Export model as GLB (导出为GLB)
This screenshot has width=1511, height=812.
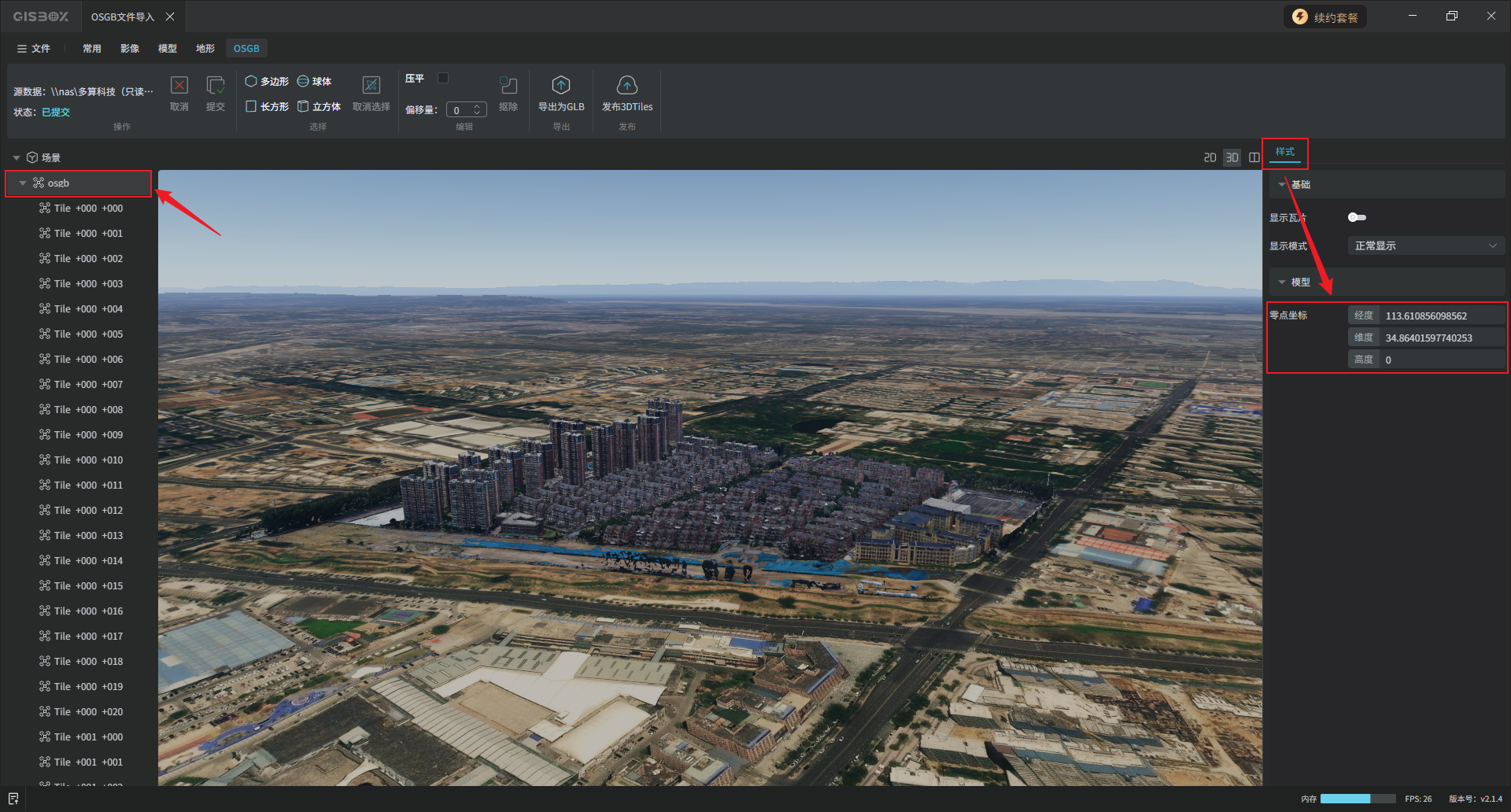[561, 86]
